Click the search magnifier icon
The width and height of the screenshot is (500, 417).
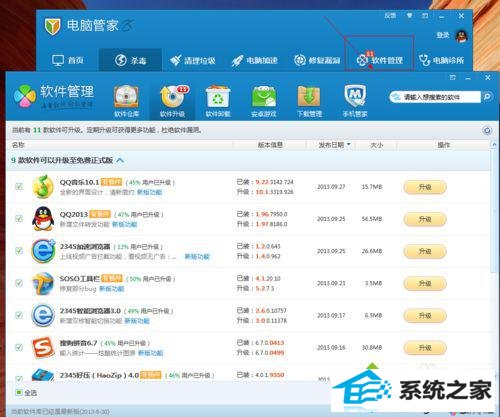[x=487, y=97]
